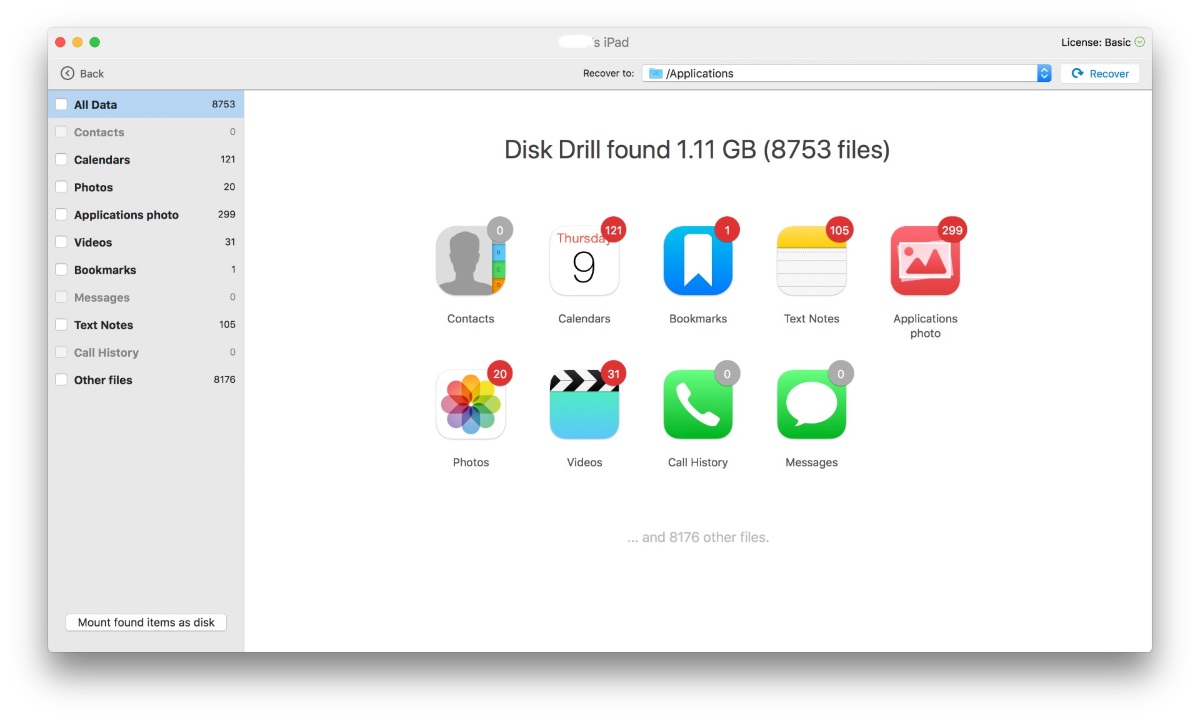Click License: Basic label
This screenshot has height=721, width=1200.
pyautogui.click(x=1096, y=42)
